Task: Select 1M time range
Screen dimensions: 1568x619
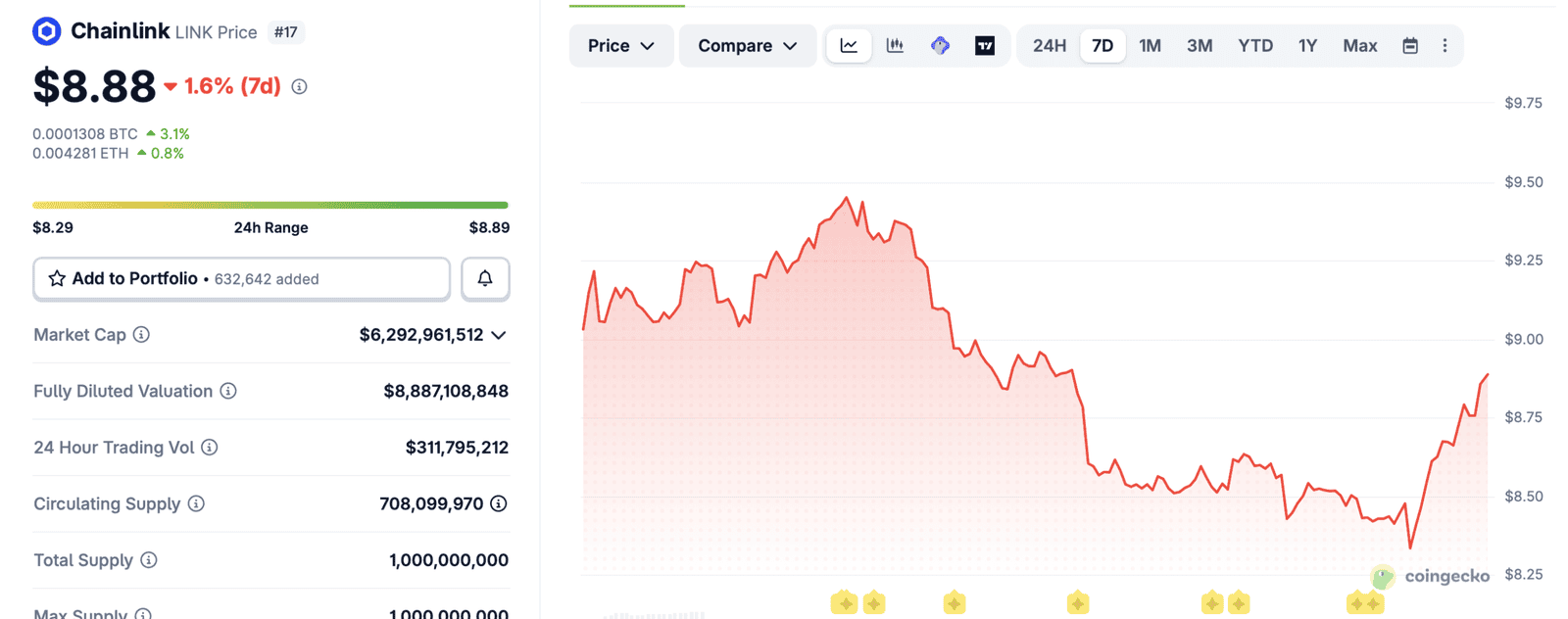Action: [1151, 46]
